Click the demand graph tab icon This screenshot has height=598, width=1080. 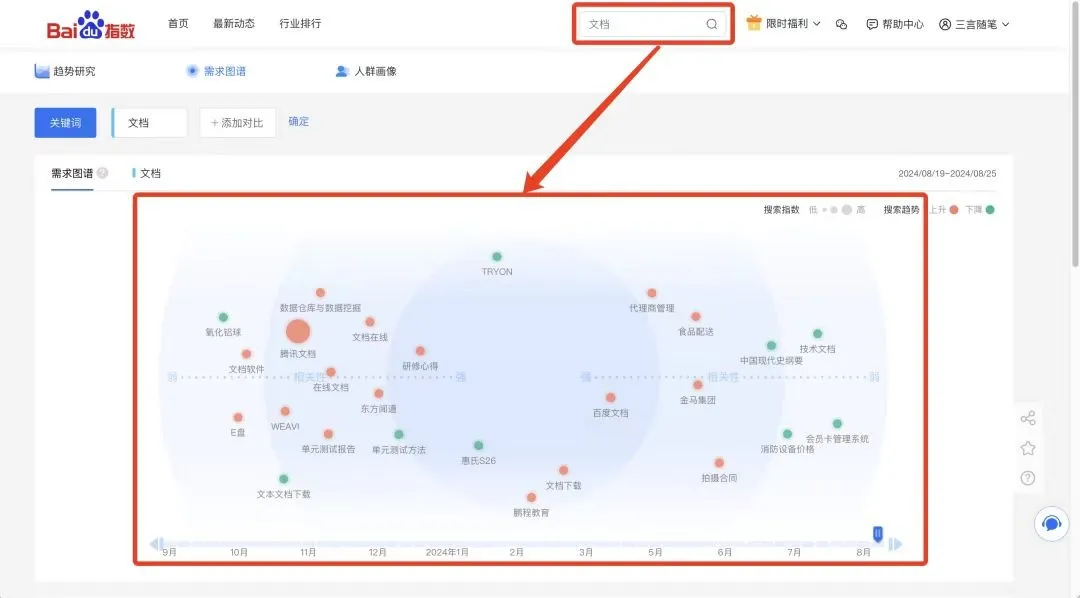(x=192, y=71)
